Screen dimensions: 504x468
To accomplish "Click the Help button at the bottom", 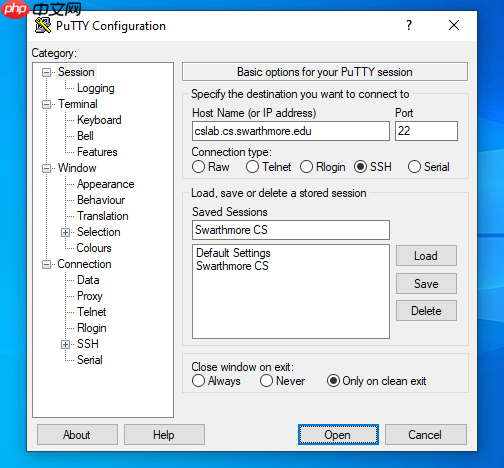I will [x=164, y=435].
